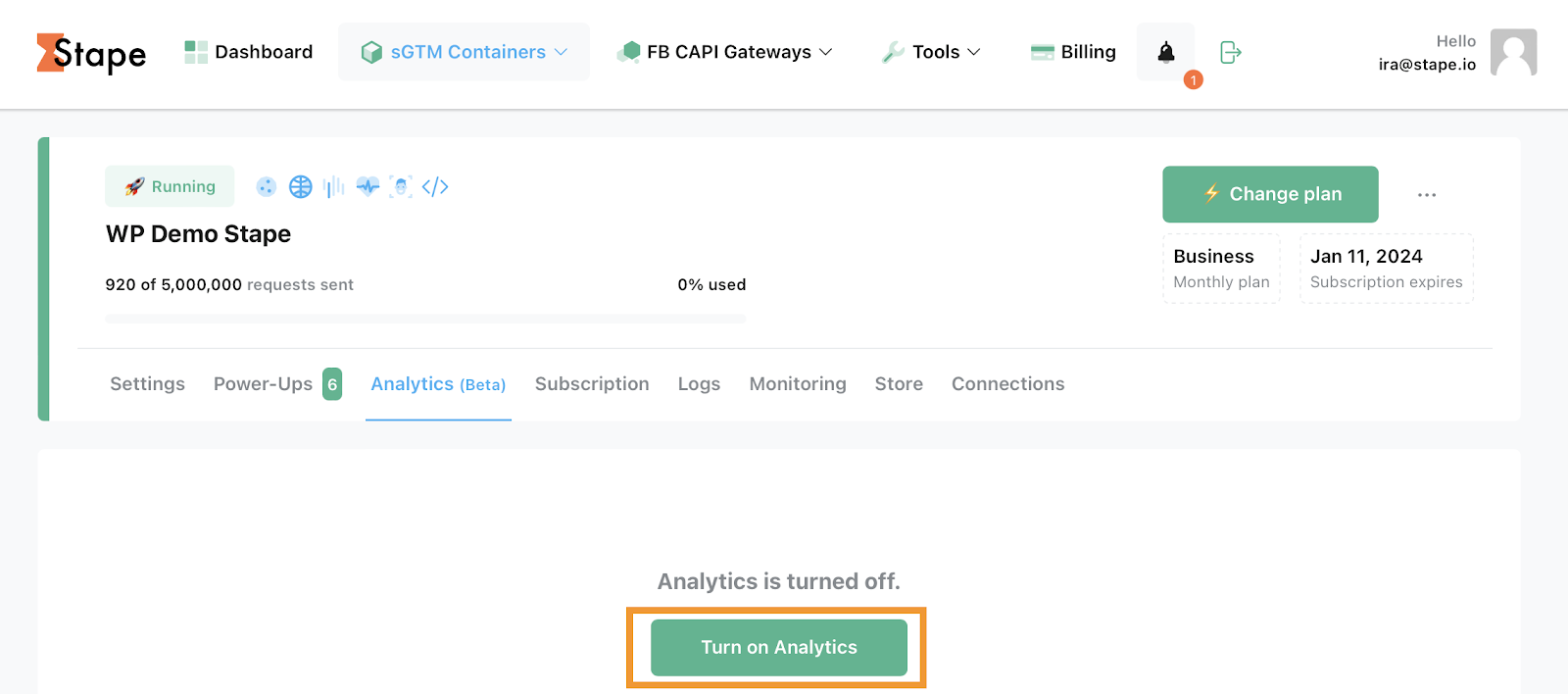Switch to the Power-Ups tab
Image resolution: width=1568 pixels, height=694 pixels.
[x=263, y=383]
